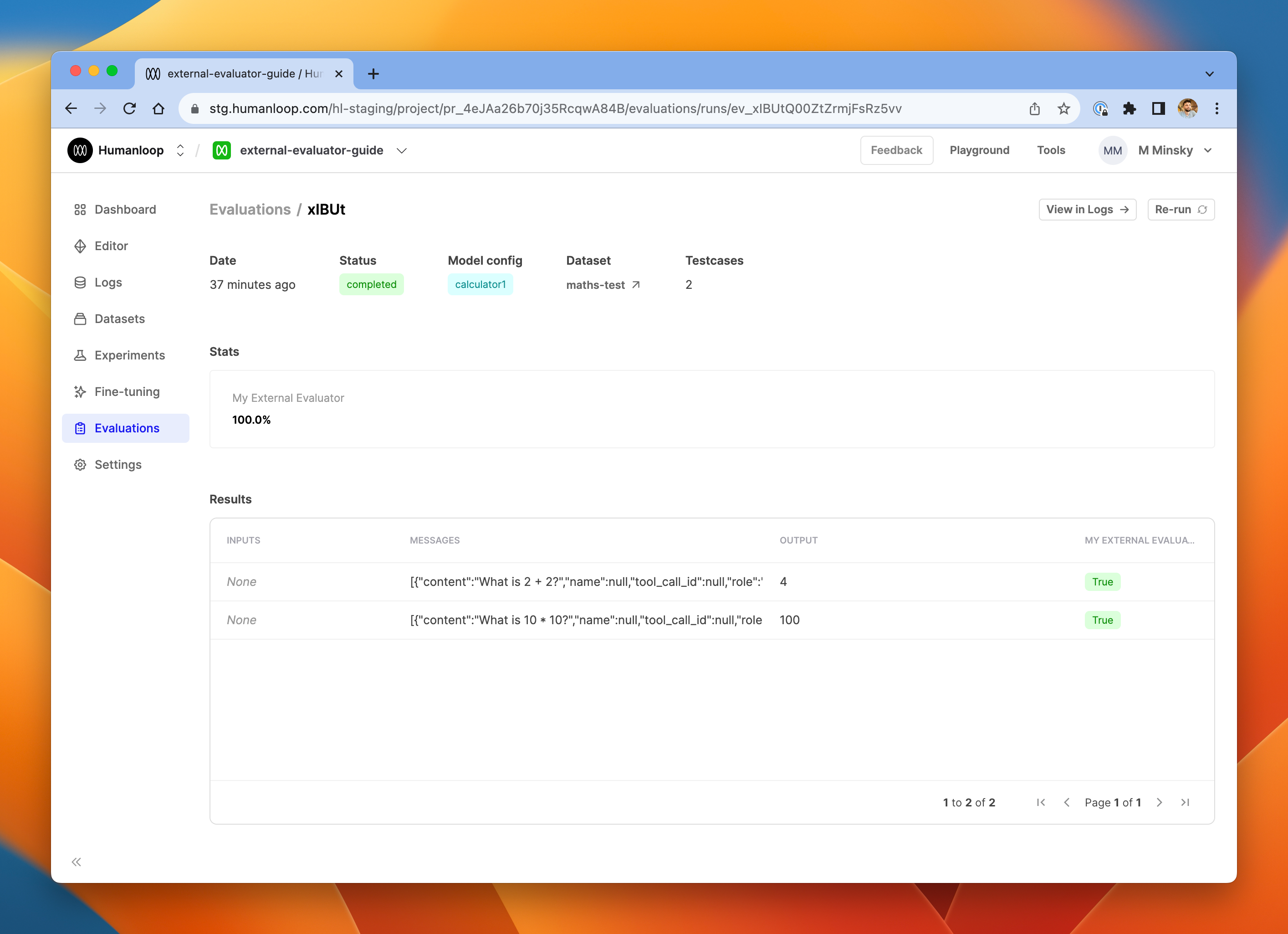Click View in Logs button
This screenshot has width=1288, height=934.
1087,210
